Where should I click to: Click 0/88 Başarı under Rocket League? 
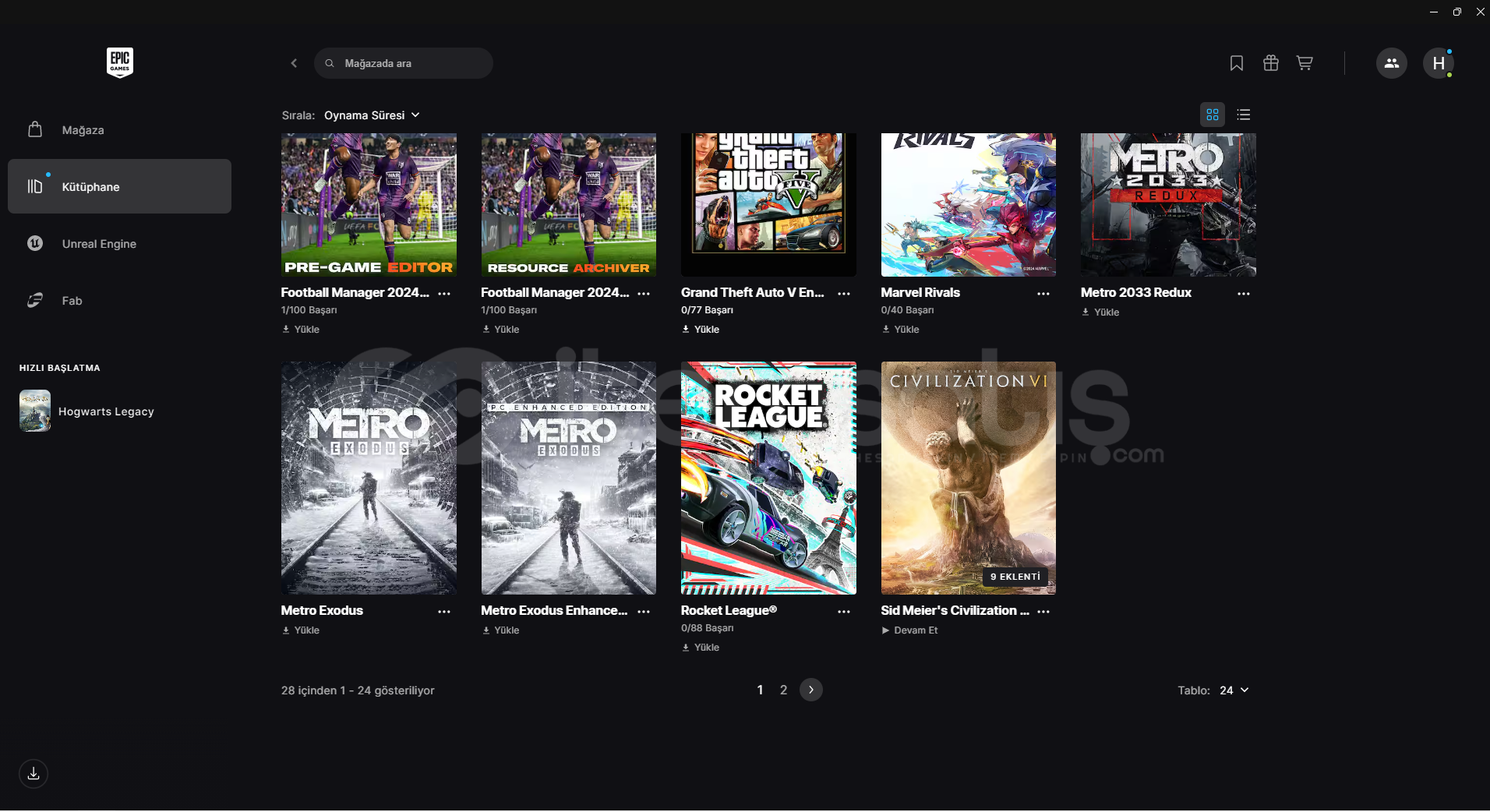pyautogui.click(x=708, y=628)
